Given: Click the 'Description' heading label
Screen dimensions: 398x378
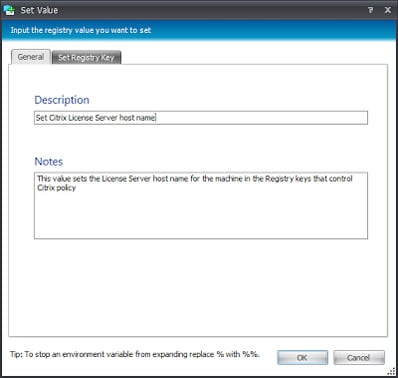Looking at the screenshot, I should [62, 100].
